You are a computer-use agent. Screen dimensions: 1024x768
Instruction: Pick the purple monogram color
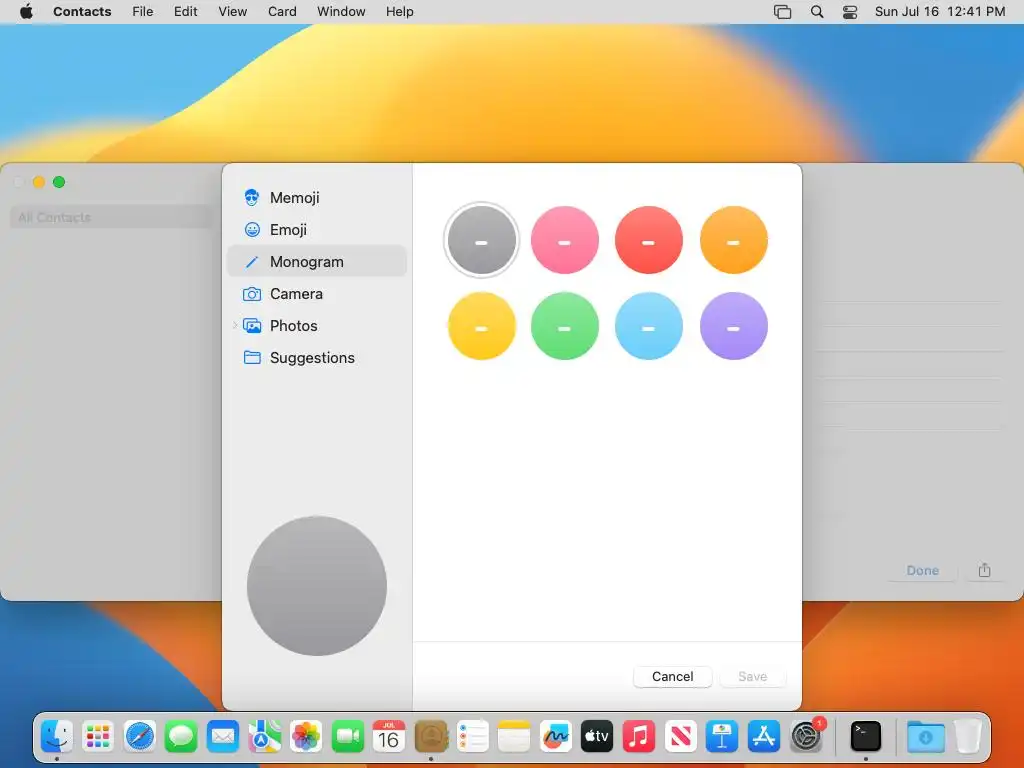click(x=733, y=326)
